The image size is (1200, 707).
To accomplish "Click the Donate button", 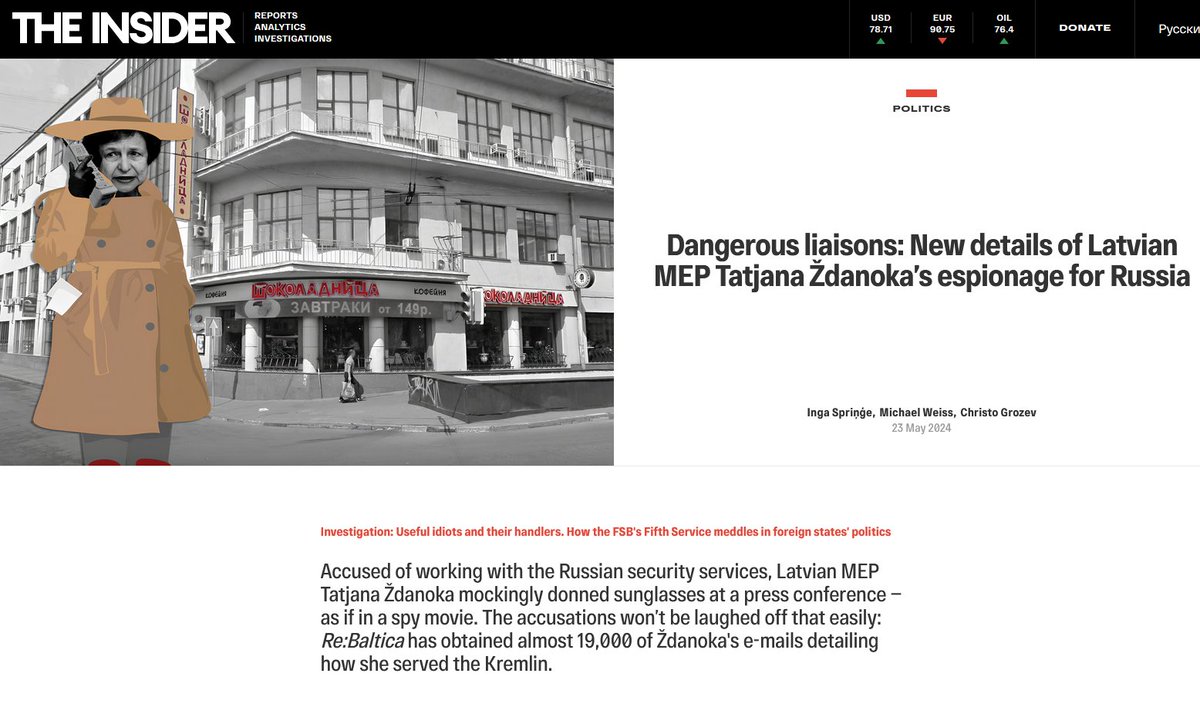I will pyautogui.click(x=1085, y=28).
